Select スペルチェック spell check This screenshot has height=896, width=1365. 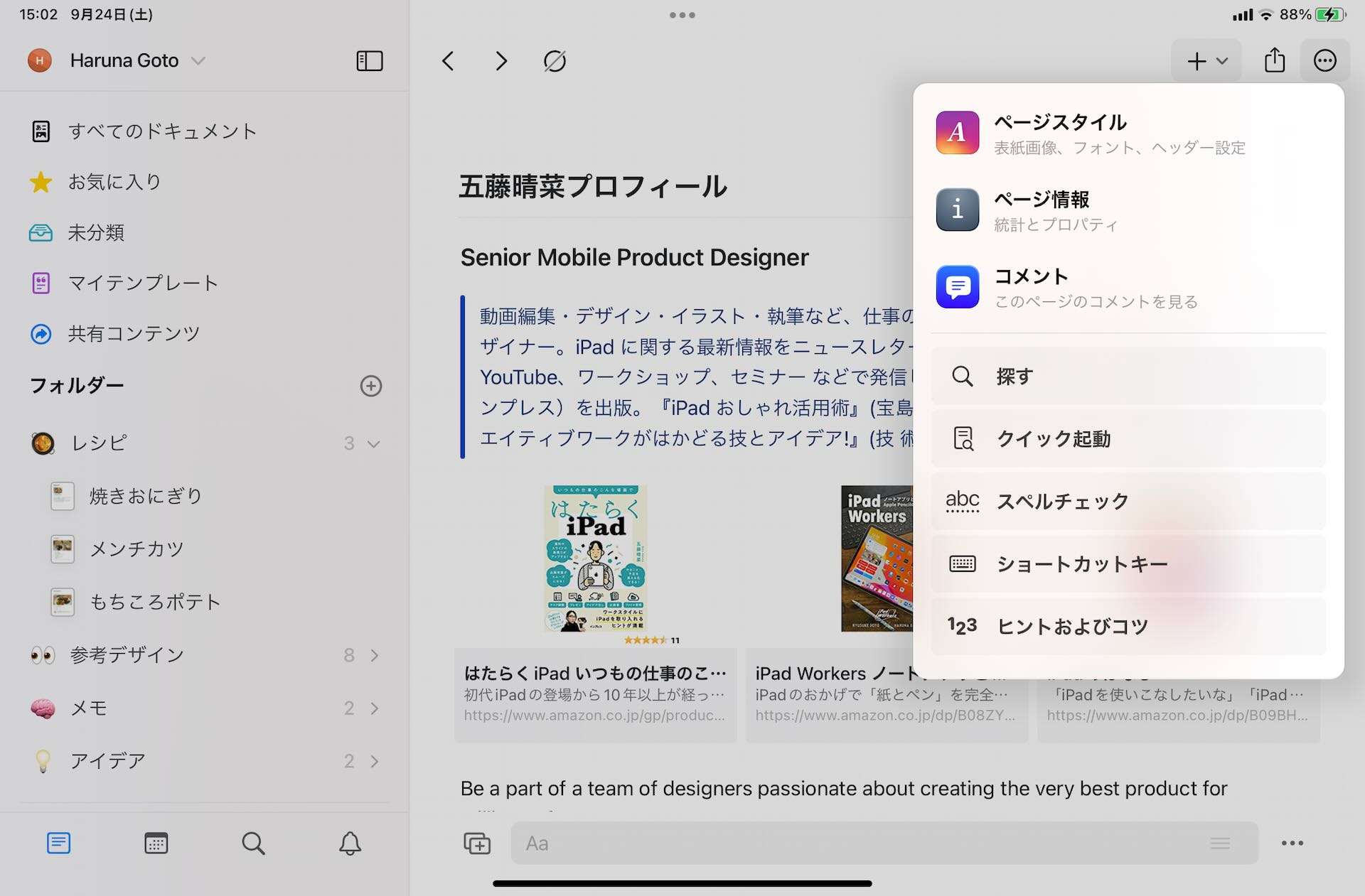1129,501
